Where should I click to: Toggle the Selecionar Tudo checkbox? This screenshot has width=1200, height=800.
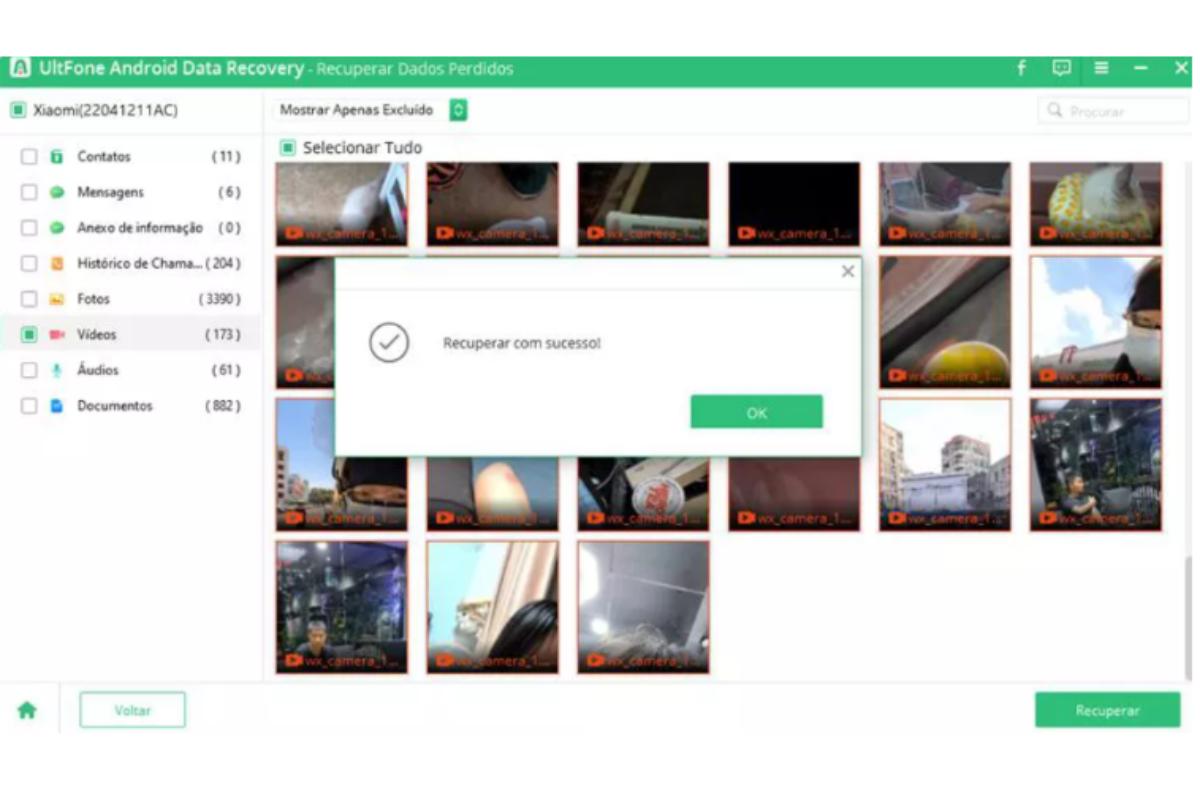(287, 148)
